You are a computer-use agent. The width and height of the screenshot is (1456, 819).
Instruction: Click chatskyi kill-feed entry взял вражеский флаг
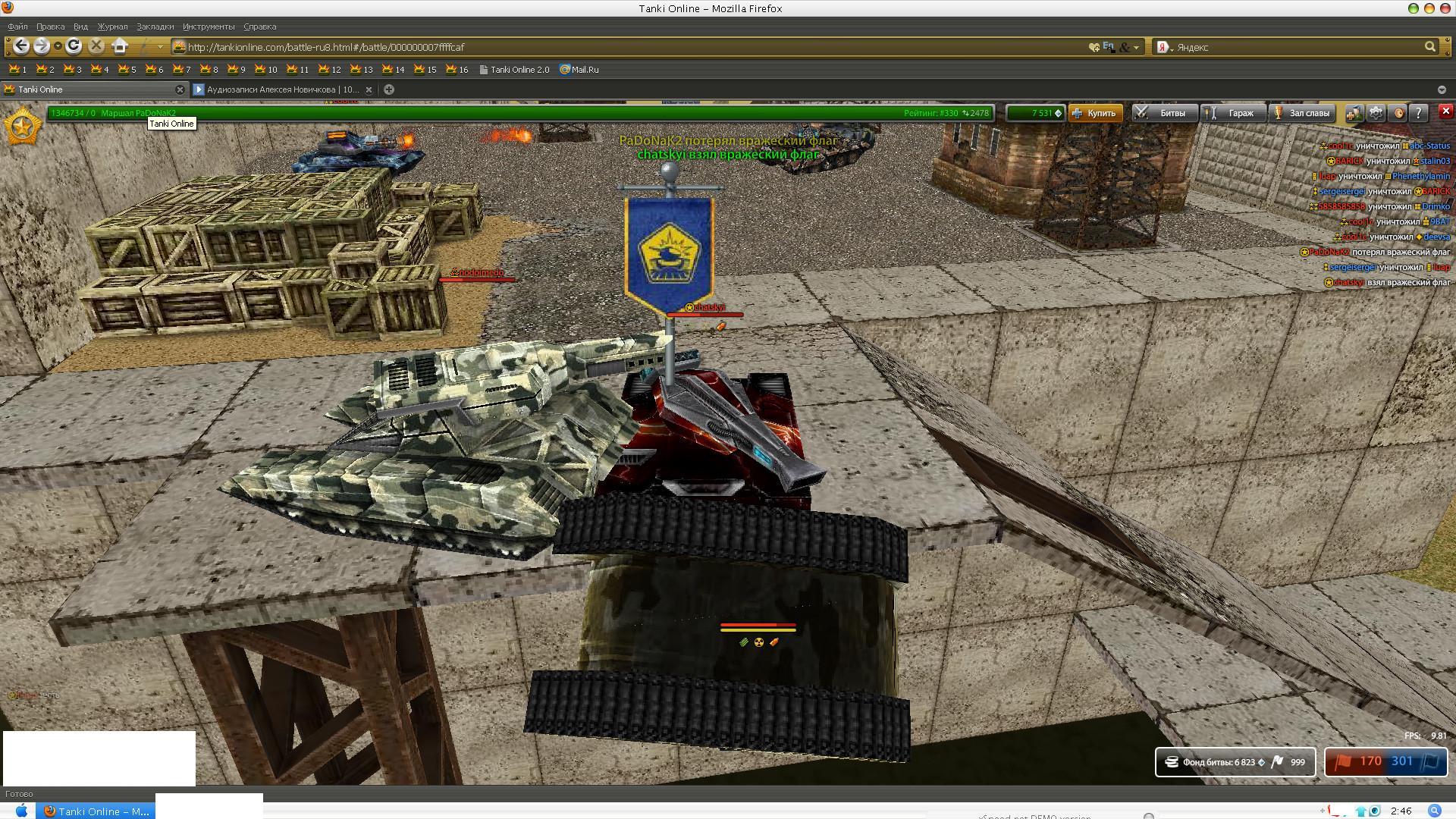point(1387,282)
